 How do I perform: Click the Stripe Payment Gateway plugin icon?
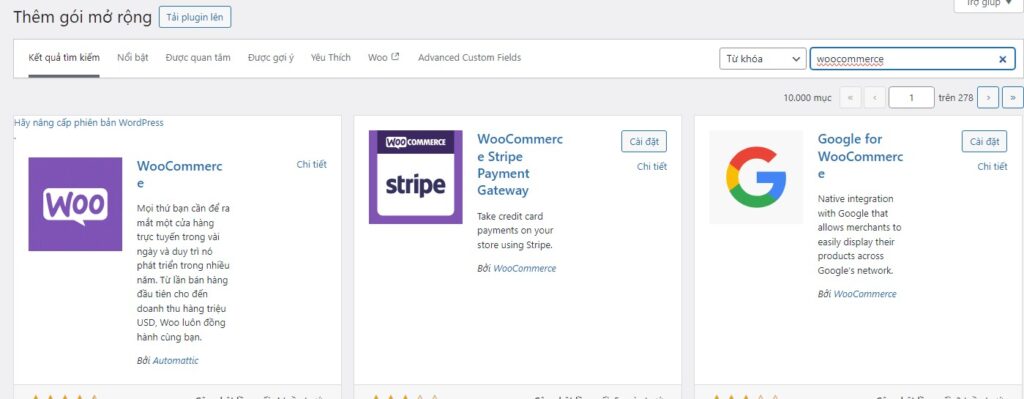point(415,177)
